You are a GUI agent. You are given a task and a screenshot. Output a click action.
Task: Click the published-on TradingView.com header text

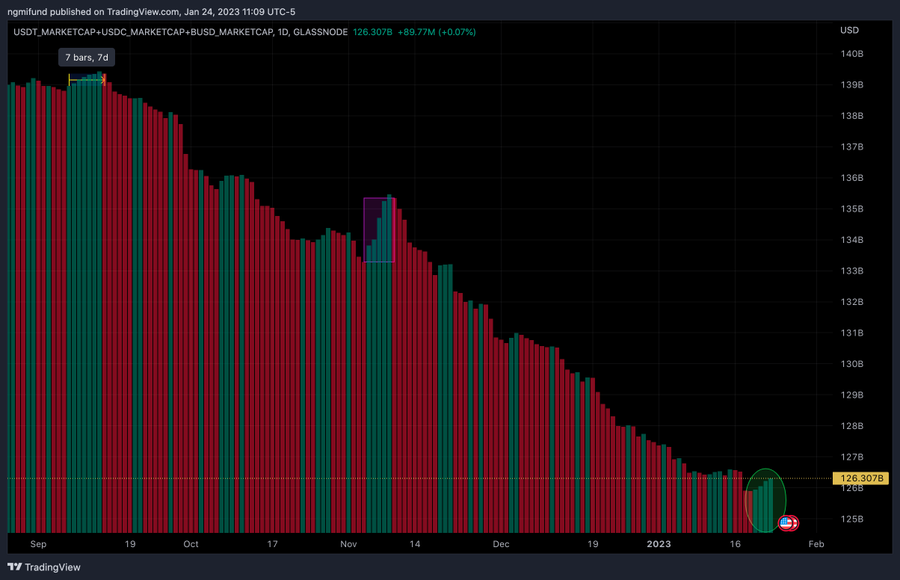(x=152, y=11)
